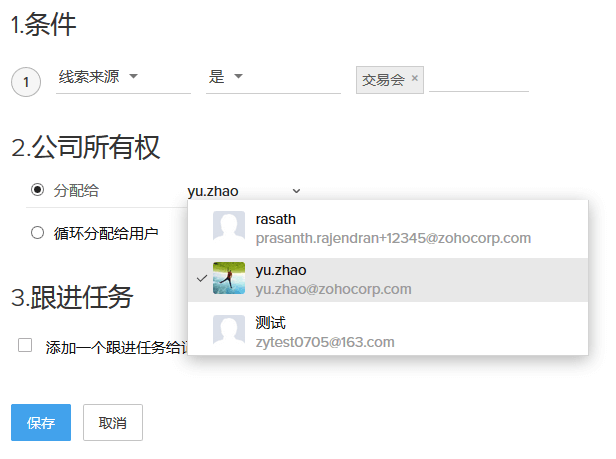
Task: Click yu.zhao's profile photo
Action: pos(229,278)
